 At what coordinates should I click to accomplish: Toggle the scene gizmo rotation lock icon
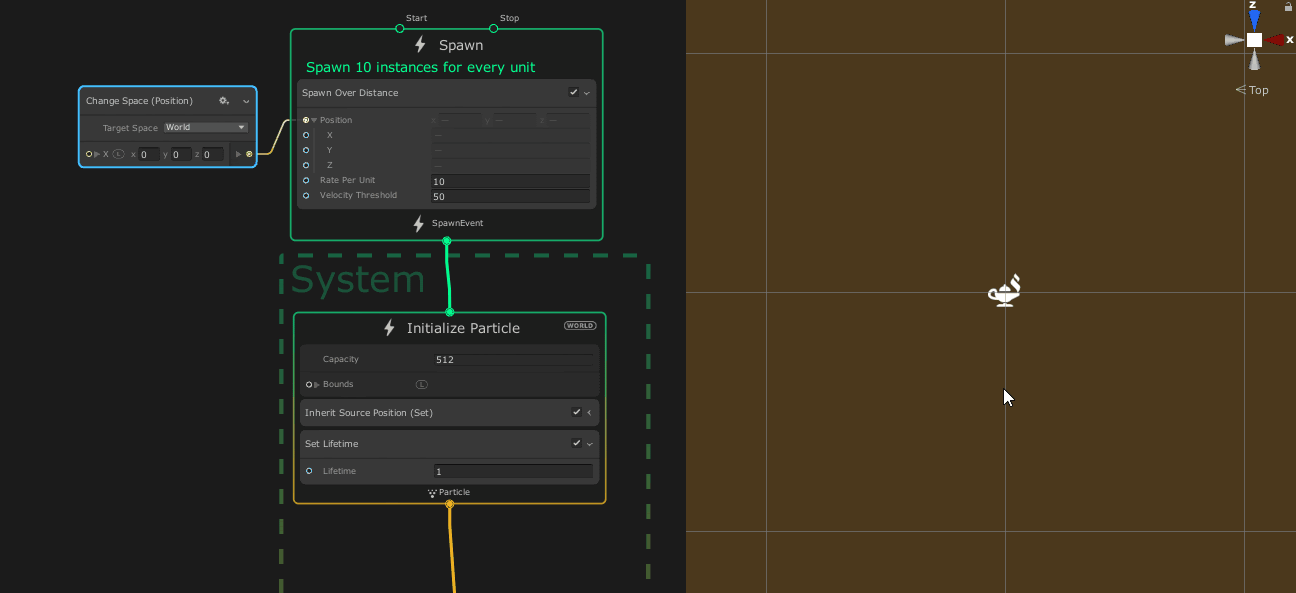point(1288,6)
